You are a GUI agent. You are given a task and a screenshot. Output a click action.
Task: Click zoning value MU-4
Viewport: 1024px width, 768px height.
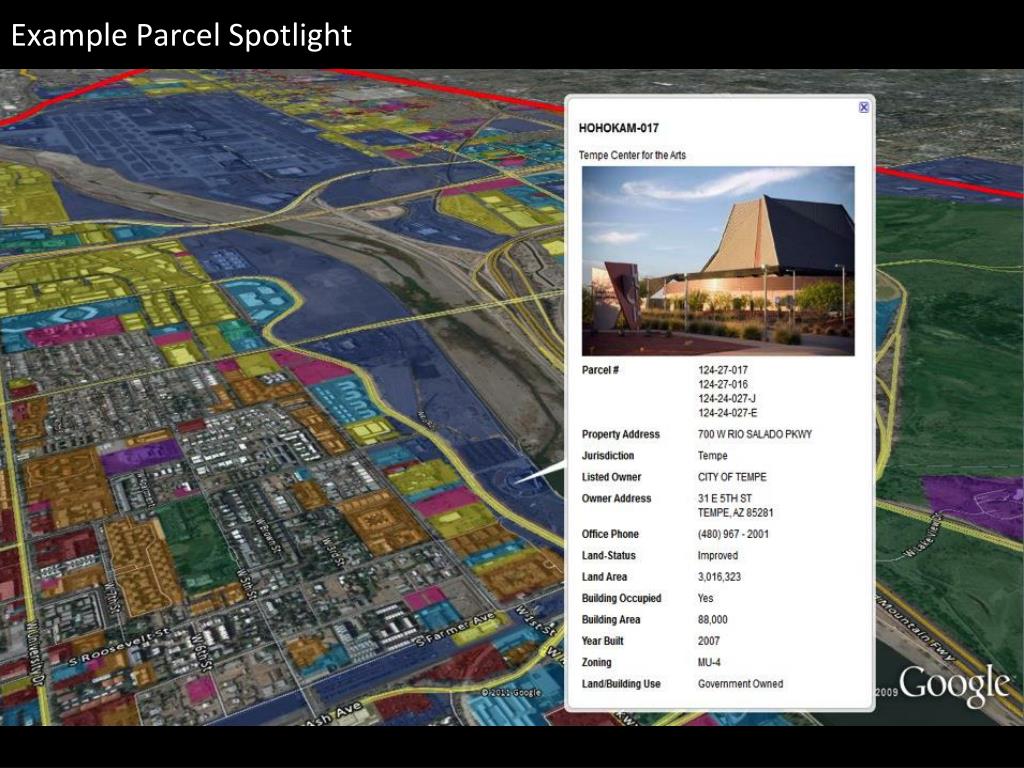(x=709, y=662)
